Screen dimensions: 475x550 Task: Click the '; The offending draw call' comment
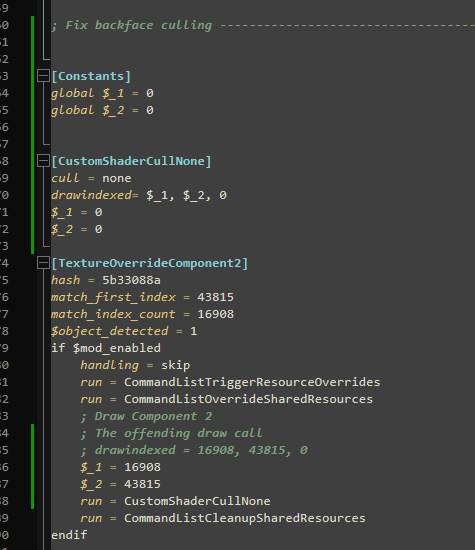tap(172, 433)
